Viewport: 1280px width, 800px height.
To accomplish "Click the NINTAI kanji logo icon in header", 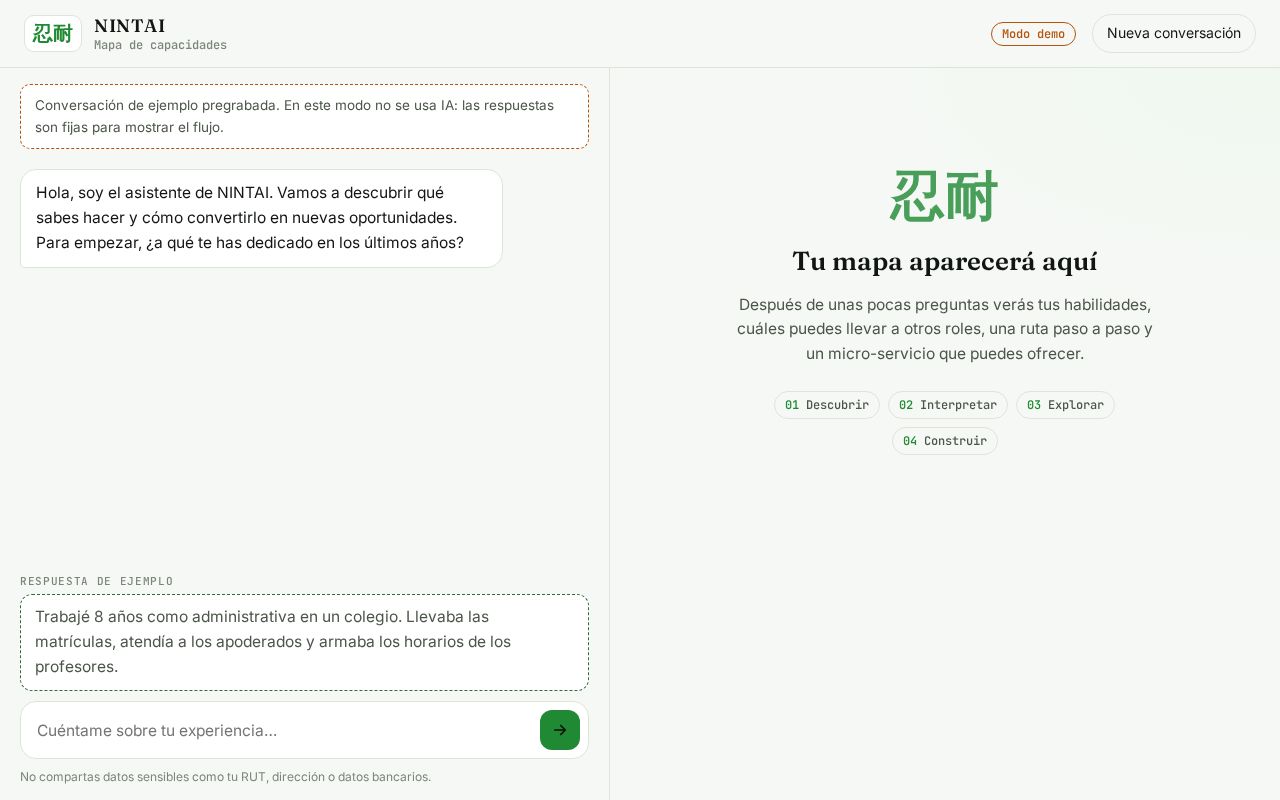I will [53, 33].
